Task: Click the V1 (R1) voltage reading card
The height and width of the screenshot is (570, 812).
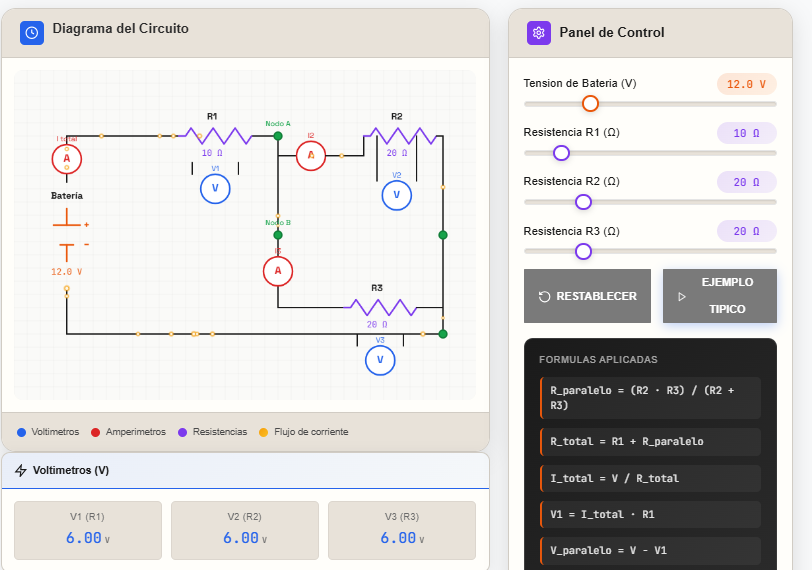Action: (x=88, y=530)
